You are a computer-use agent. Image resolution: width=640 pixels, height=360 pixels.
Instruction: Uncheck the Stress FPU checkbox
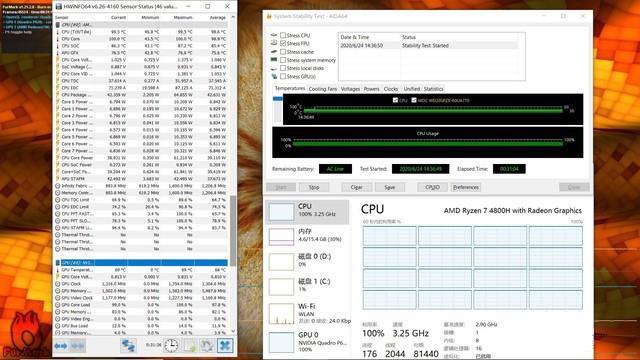[283, 43]
